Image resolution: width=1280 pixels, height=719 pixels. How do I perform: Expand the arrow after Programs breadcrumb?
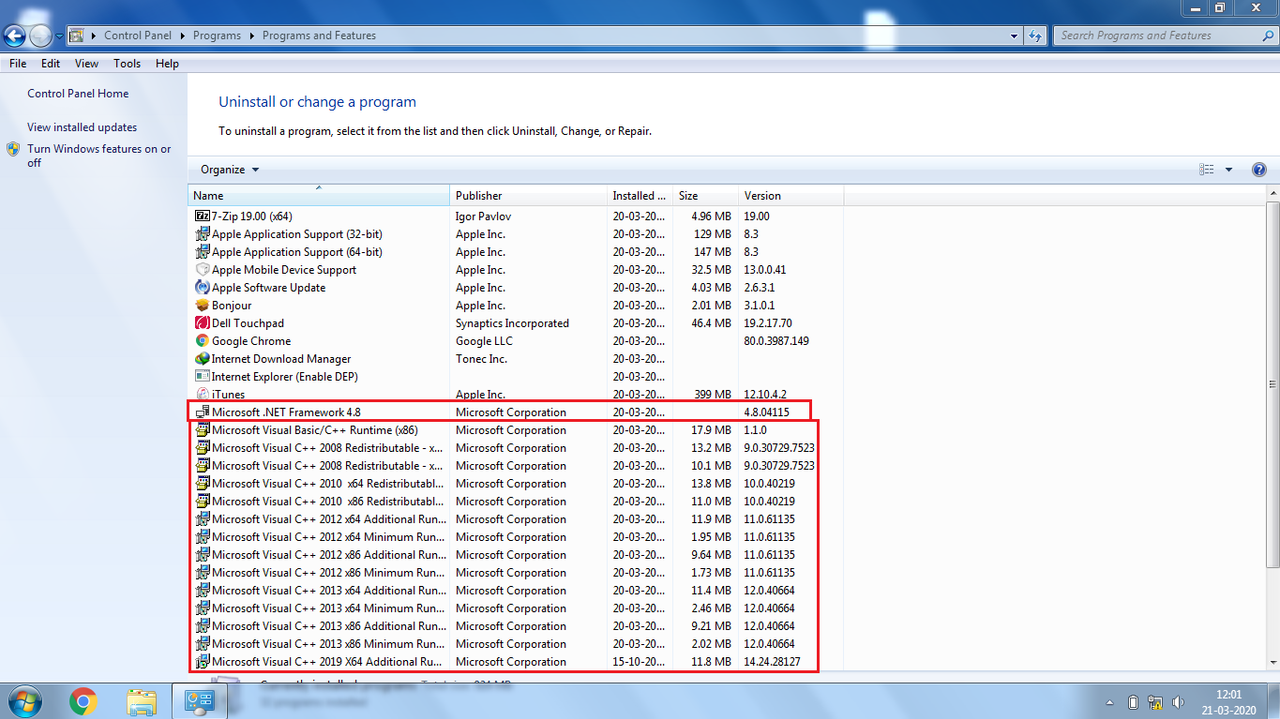pyautogui.click(x=252, y=36)
